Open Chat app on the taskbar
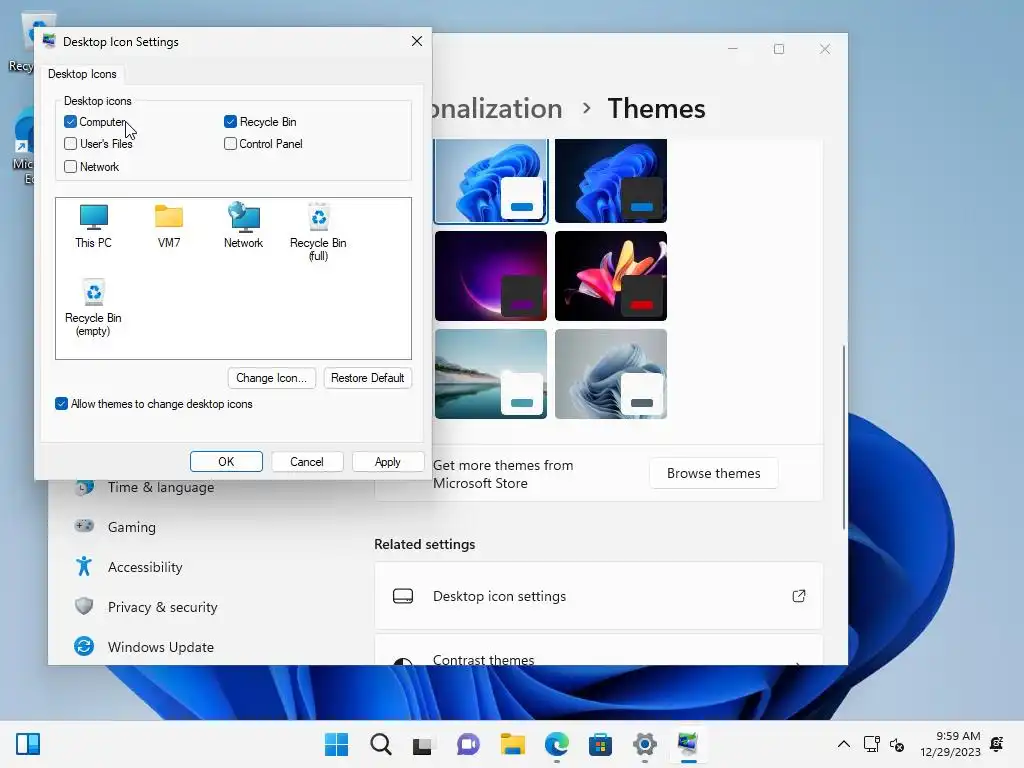This screenshot has width=1024, height=768. 468,744
